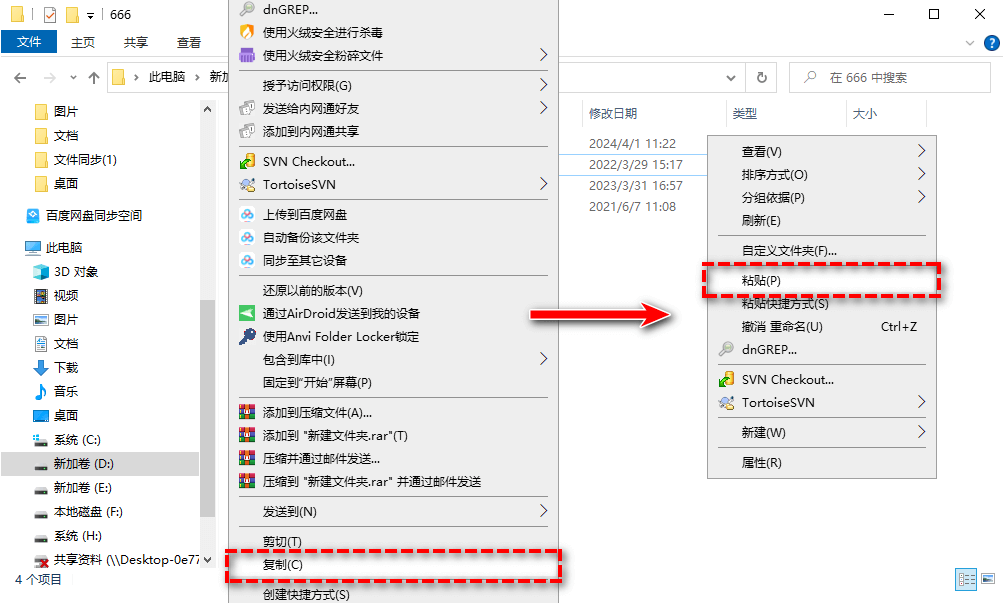
Task: Click the WinRAR add-to-archive icon
Action: 247,412
